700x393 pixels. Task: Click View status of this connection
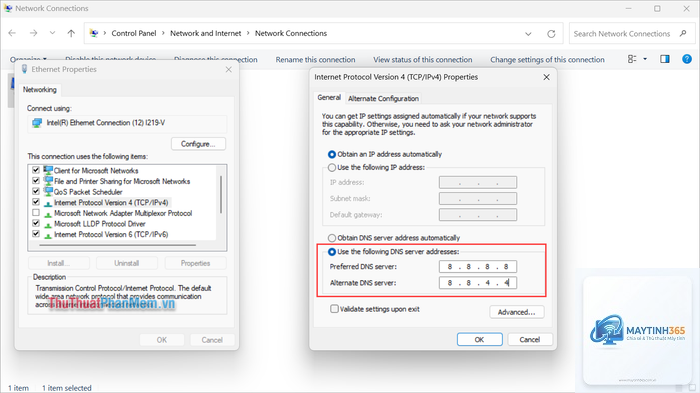(423, 59)
